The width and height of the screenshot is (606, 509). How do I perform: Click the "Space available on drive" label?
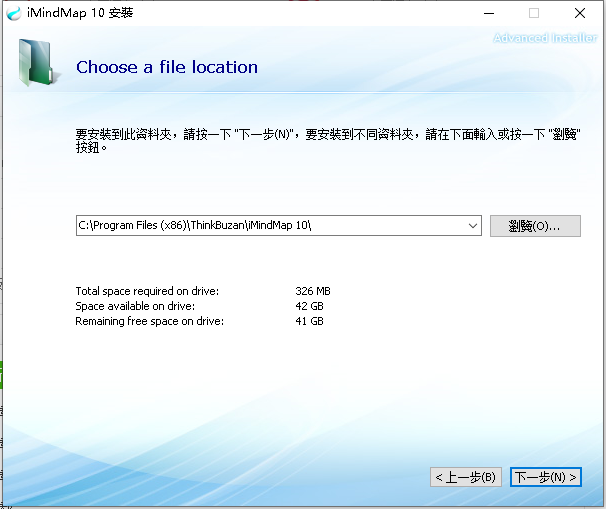[135, 306]
